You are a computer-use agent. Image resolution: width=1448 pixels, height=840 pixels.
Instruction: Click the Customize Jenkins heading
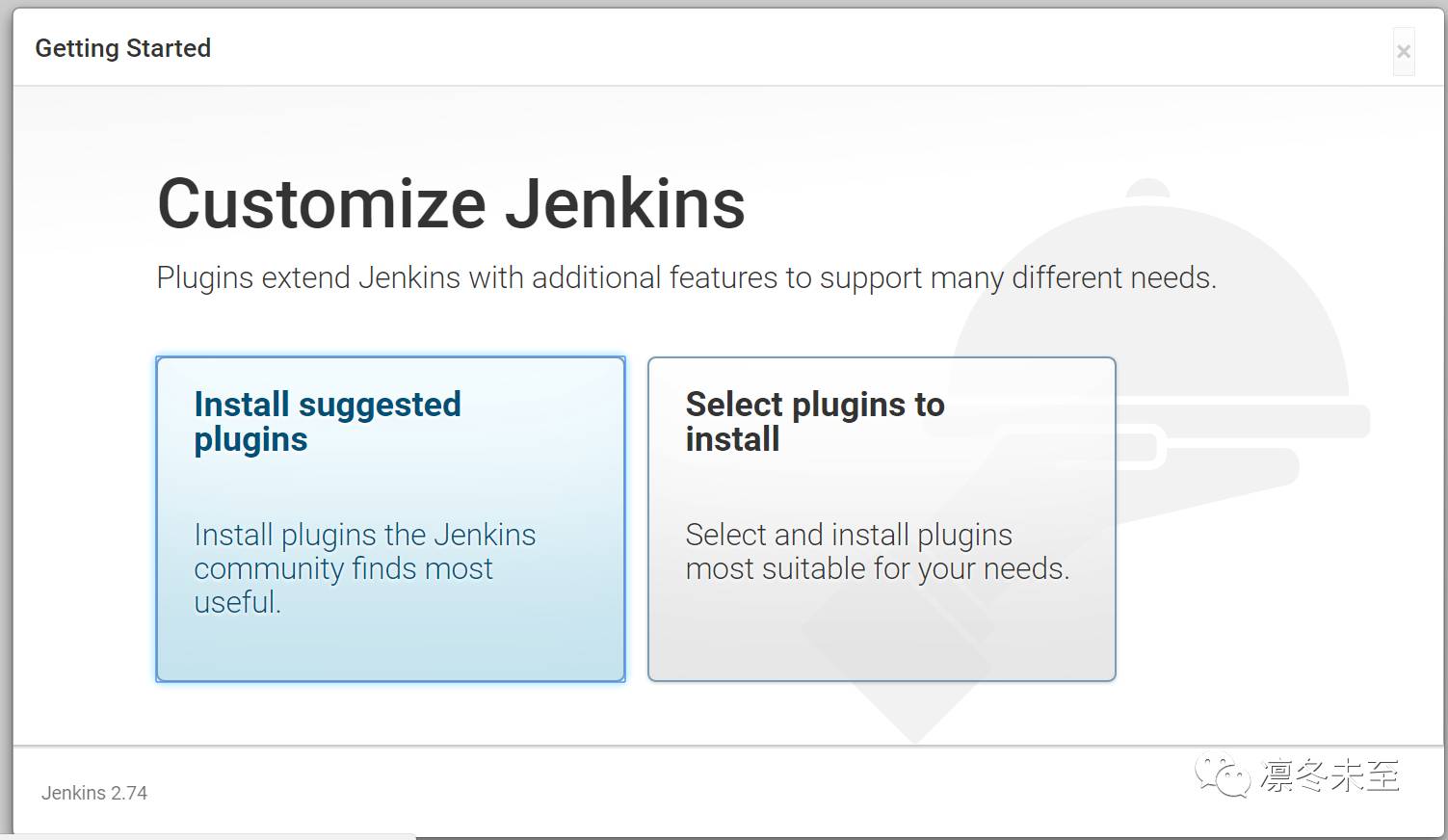pyautogui.click(x=451, y=203)
